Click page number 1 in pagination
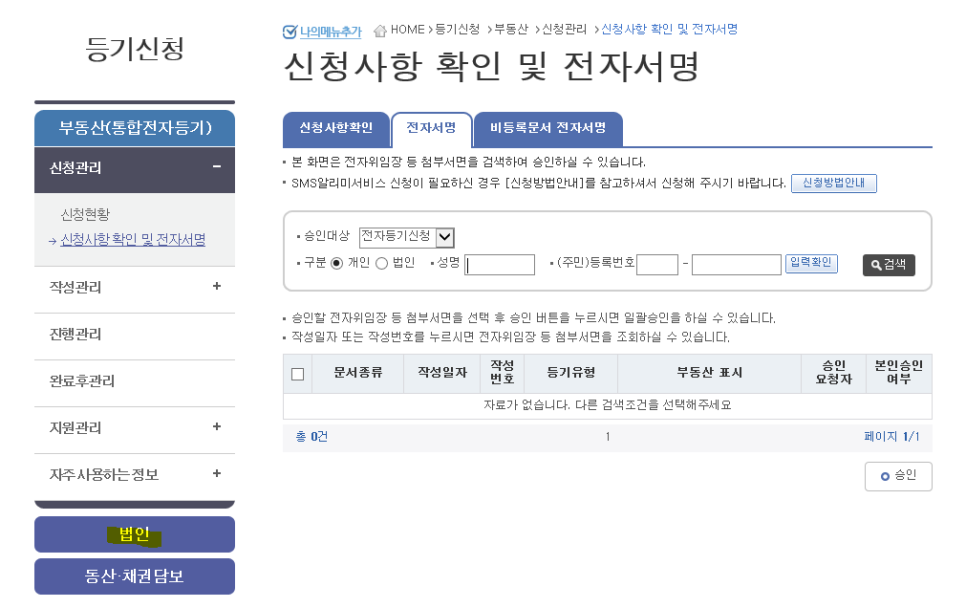The image size is (966, 608). (607, 437)
